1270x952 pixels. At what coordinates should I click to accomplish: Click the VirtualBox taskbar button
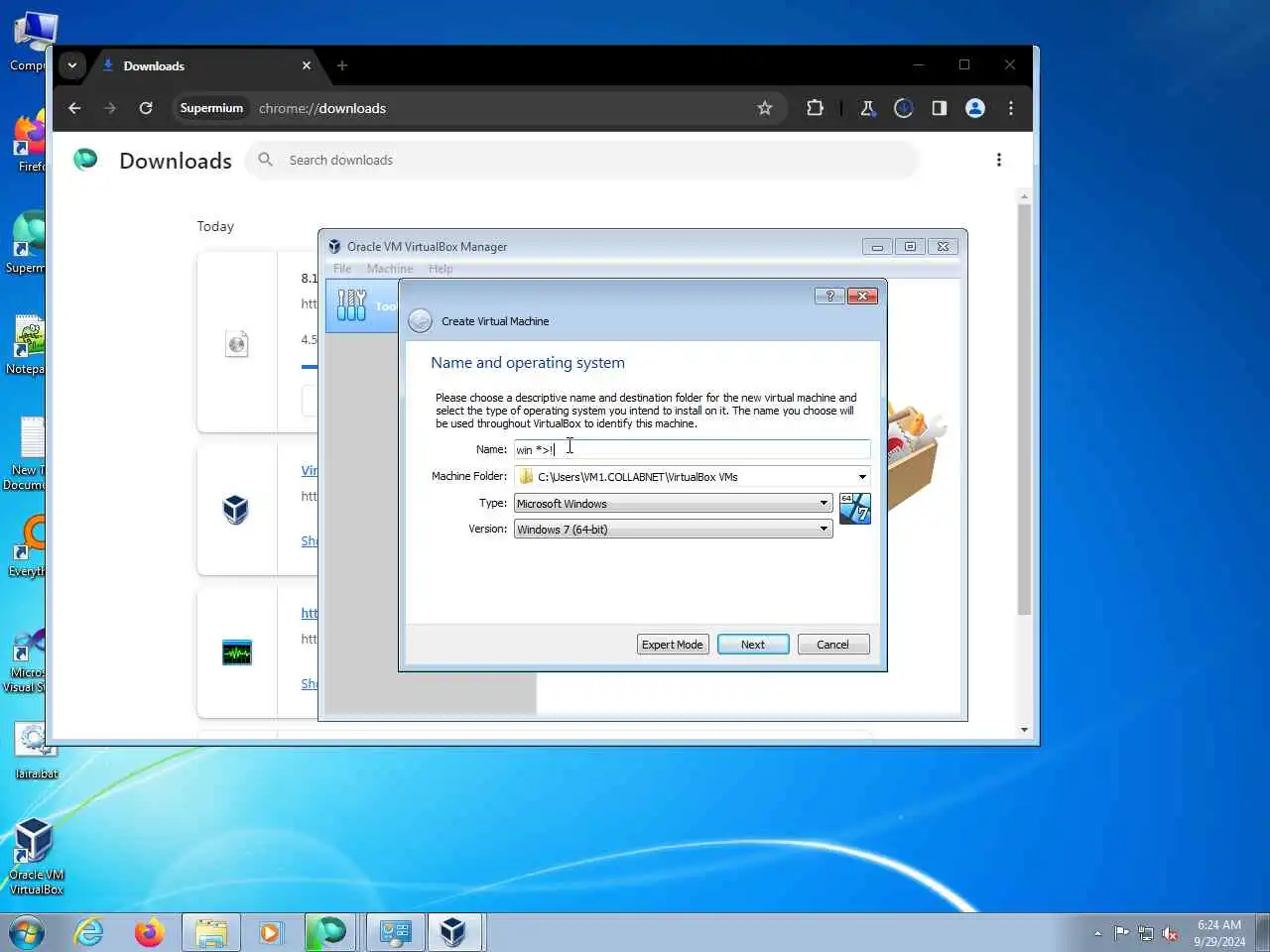[x=453, y=932]
